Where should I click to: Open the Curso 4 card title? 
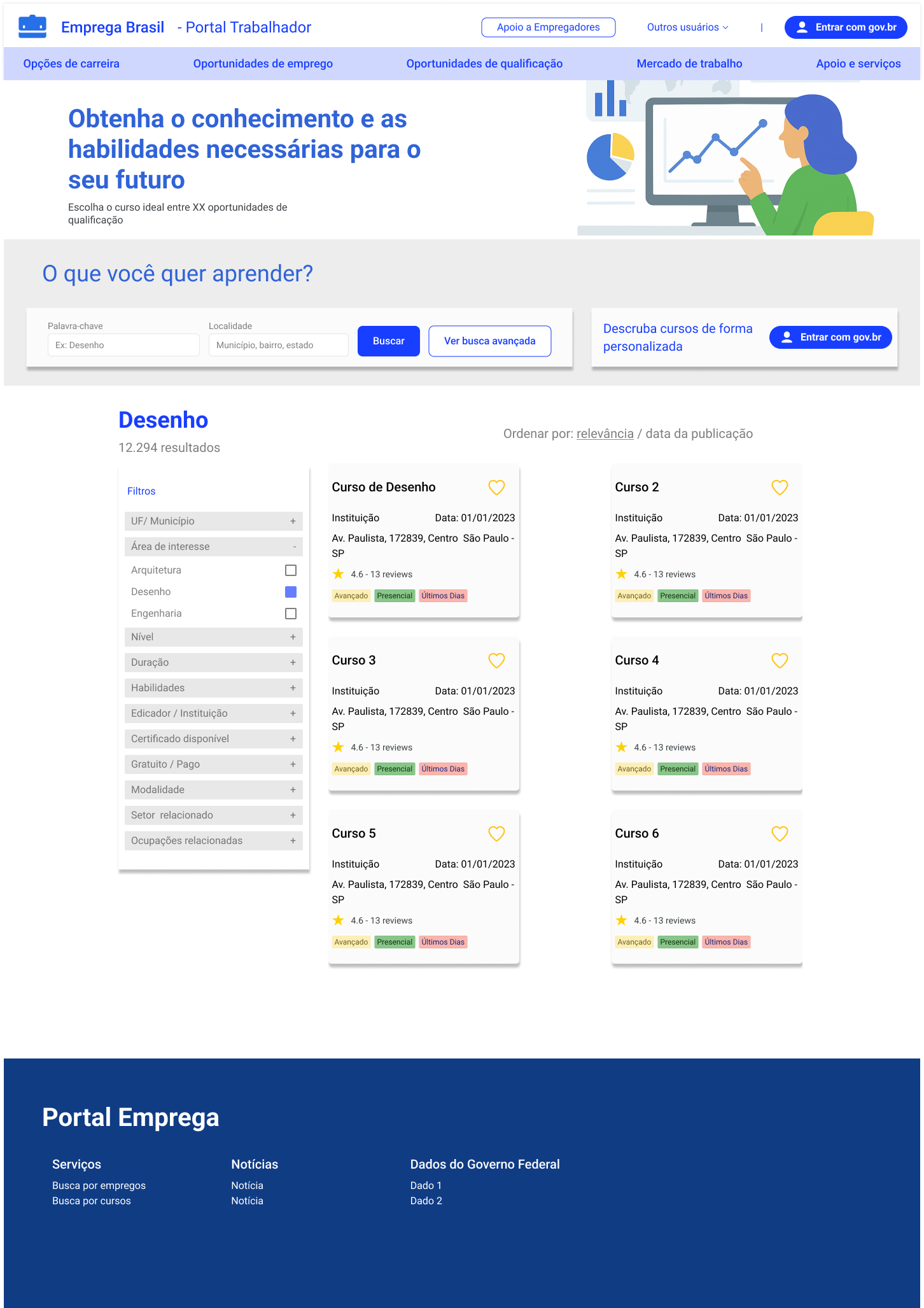(x=637, y=661)
